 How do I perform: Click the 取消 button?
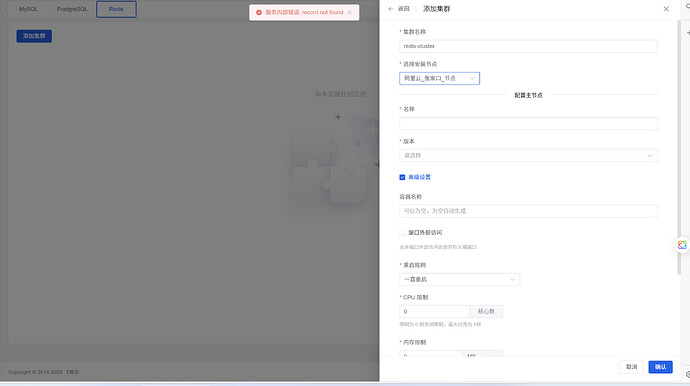click(x=631, y=367)
